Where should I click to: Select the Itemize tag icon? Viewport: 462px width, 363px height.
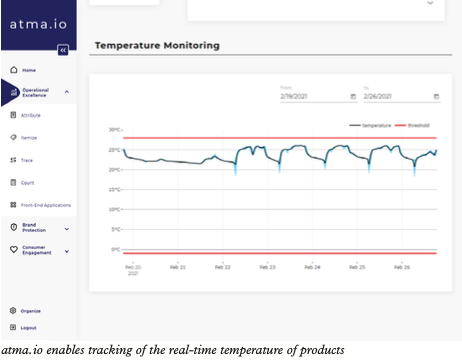click(x=13, y=137)
